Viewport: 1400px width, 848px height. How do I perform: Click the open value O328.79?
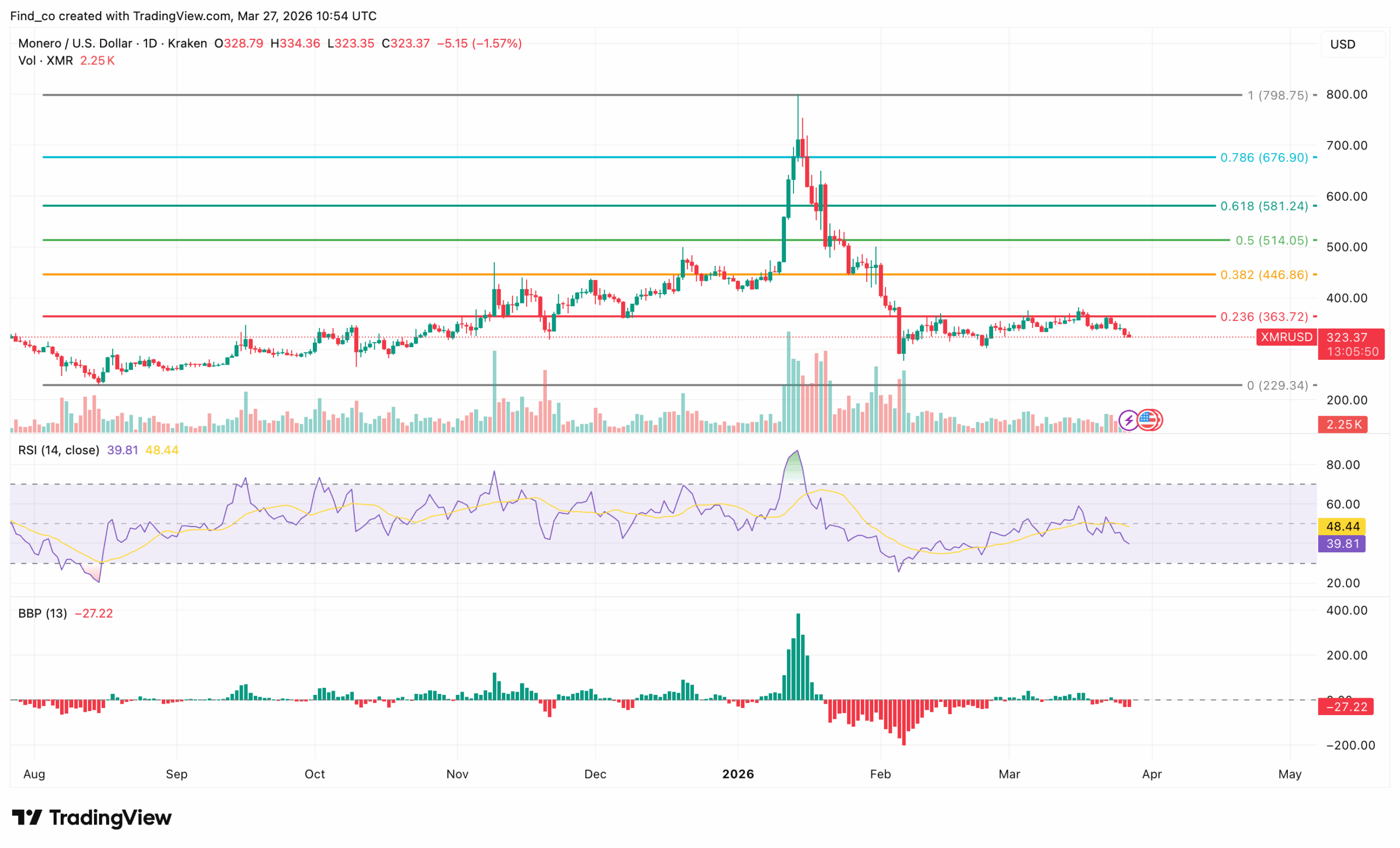tap(238, 43)
